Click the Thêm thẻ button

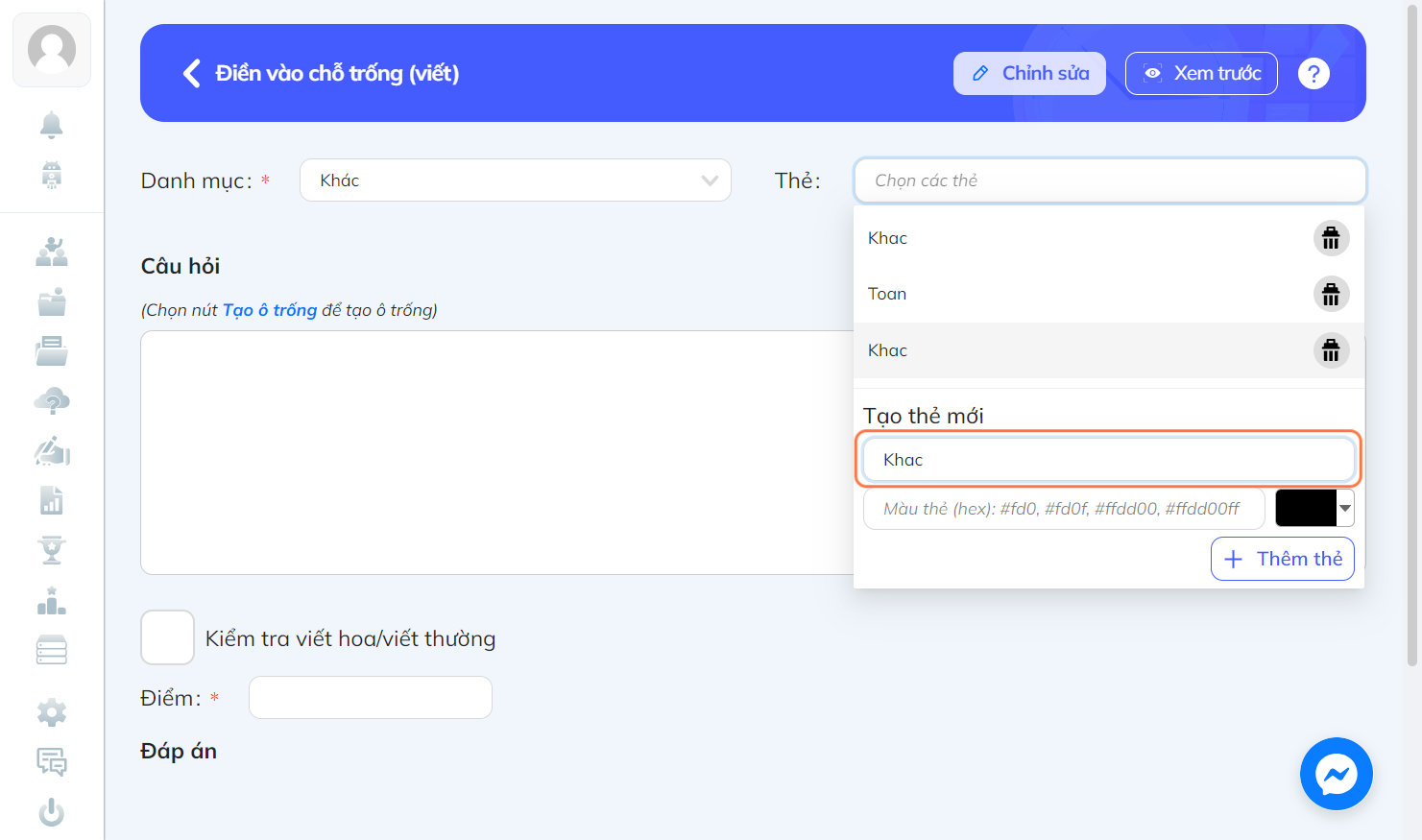click(1283, 559)
